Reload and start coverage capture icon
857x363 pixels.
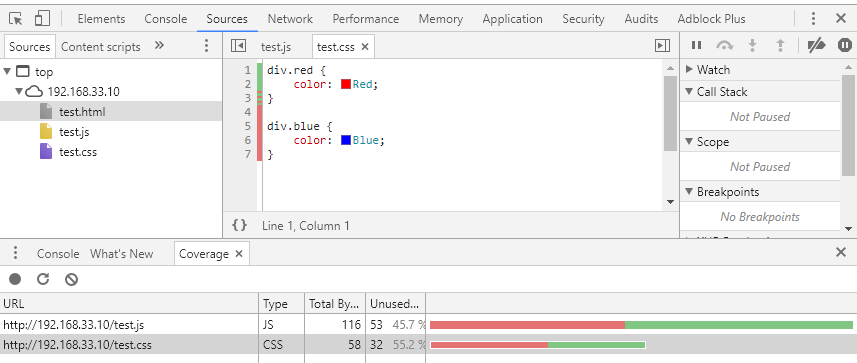43,279
